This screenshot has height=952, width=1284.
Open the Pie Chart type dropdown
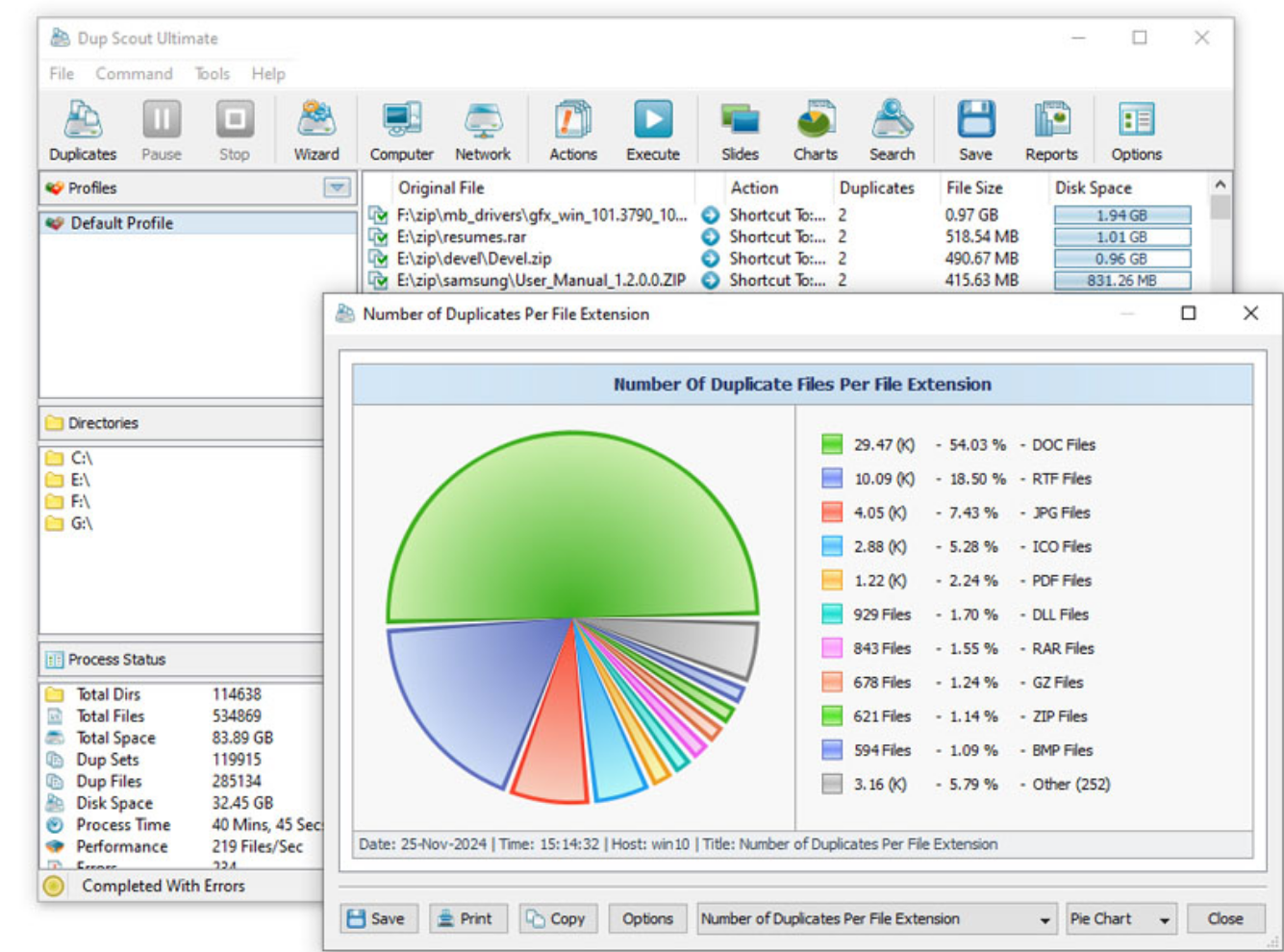(1164, 919)
